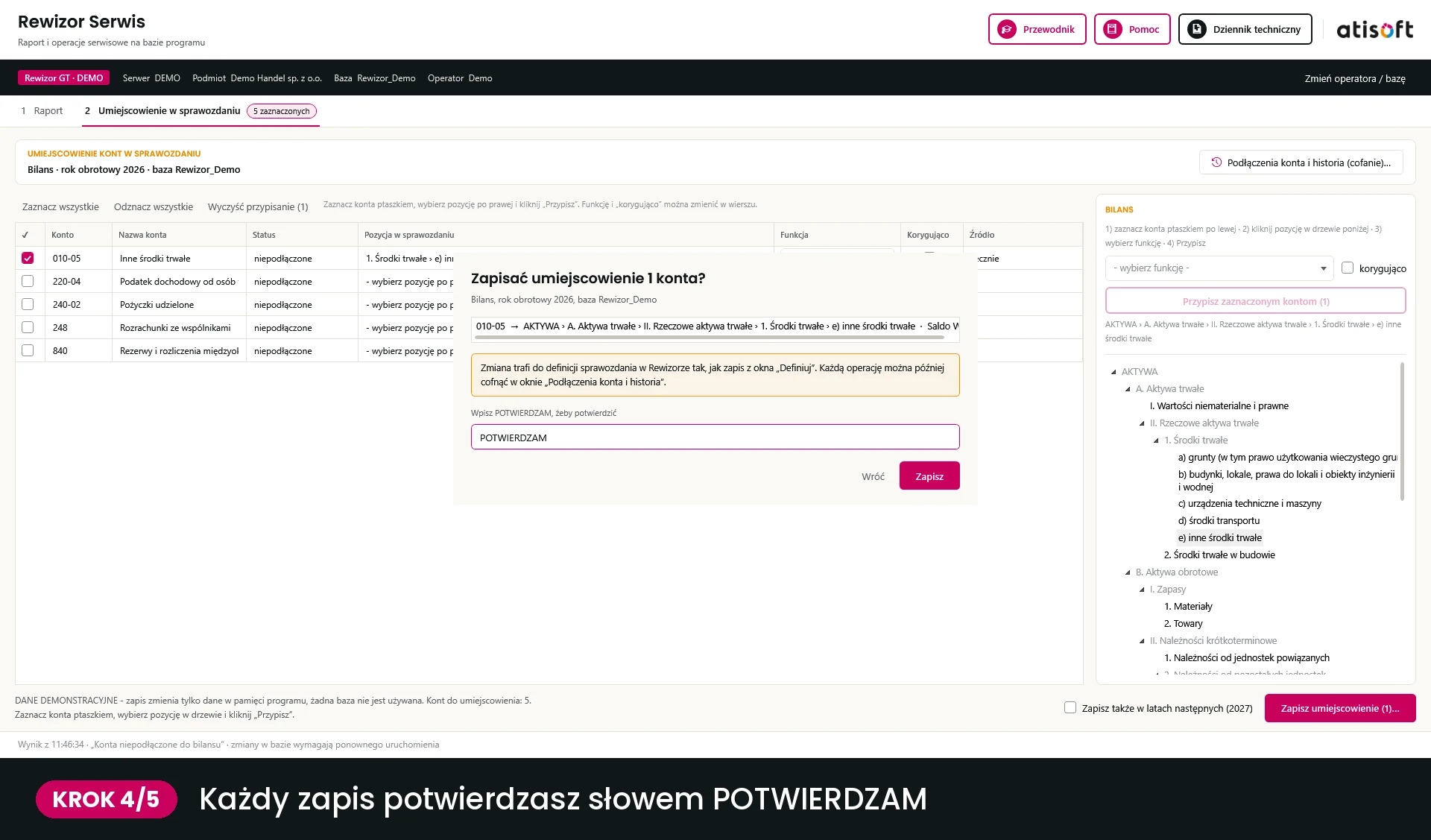The image size is (1431, 840).
Task: Click the Rewizor GT · DEMO badge
Action: click(63, 78)
